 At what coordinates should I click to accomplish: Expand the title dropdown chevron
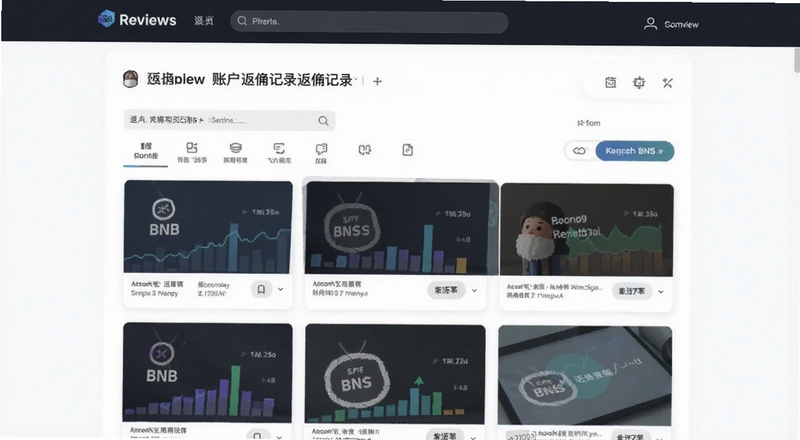357,80
